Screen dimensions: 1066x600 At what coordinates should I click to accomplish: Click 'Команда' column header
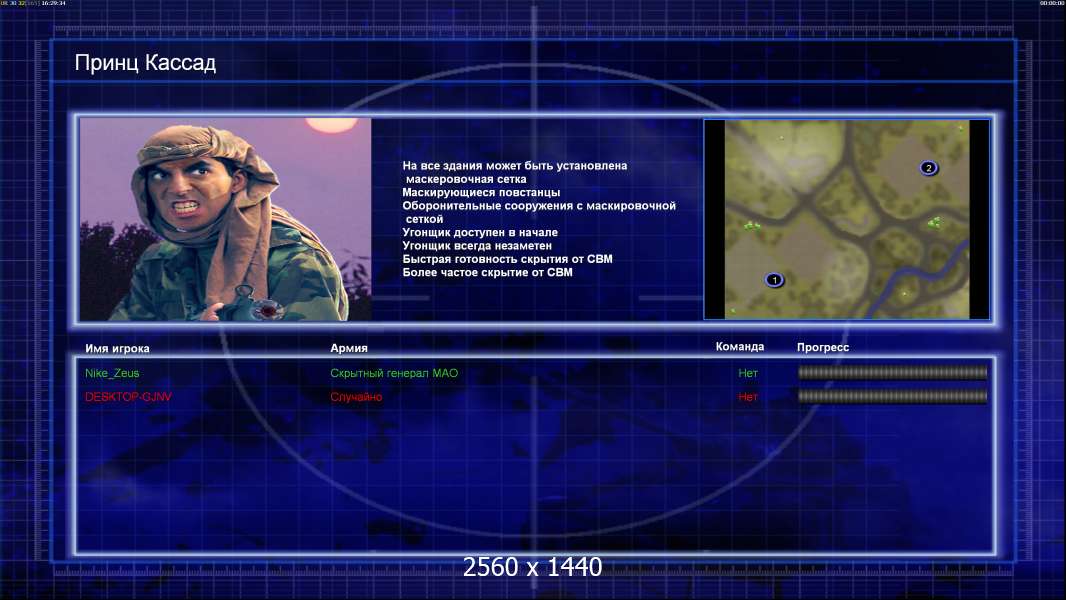pos(740,347)
